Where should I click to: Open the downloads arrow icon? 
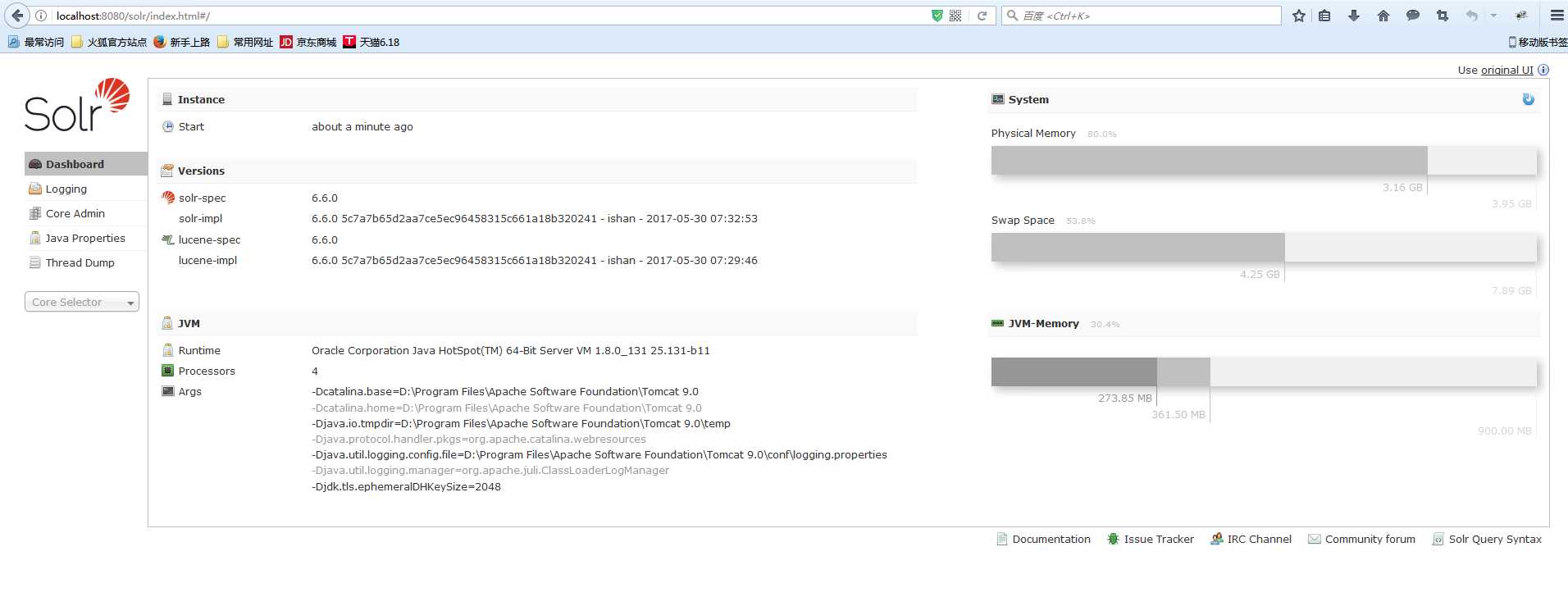point(1354,16)
